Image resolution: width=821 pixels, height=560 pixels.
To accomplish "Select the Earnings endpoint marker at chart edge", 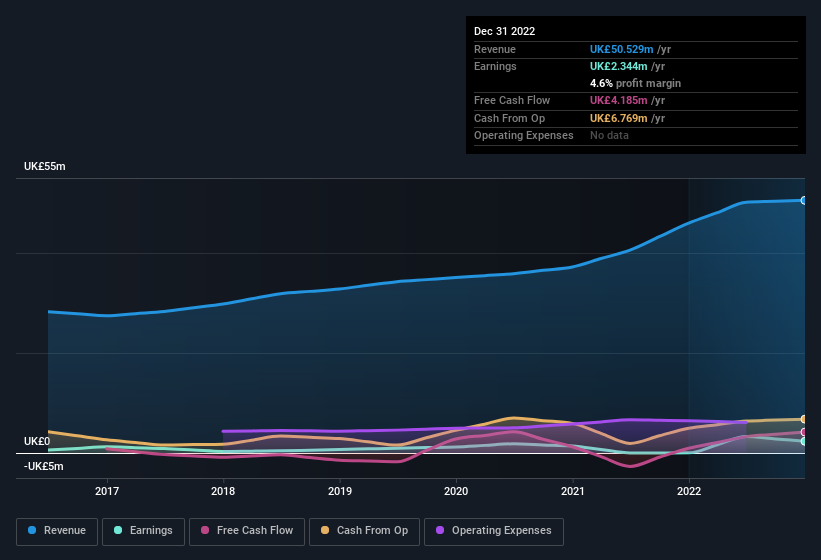I will click(804, 441).
